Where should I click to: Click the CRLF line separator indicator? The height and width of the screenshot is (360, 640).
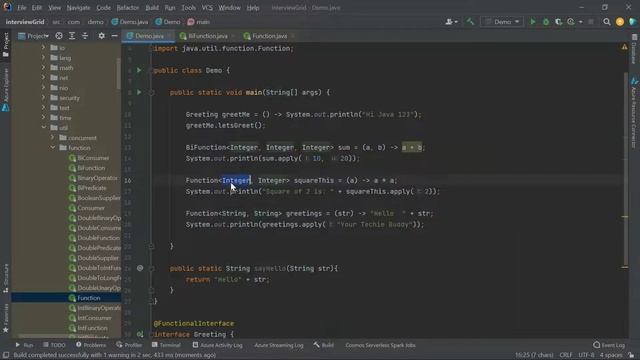[566, 355]
